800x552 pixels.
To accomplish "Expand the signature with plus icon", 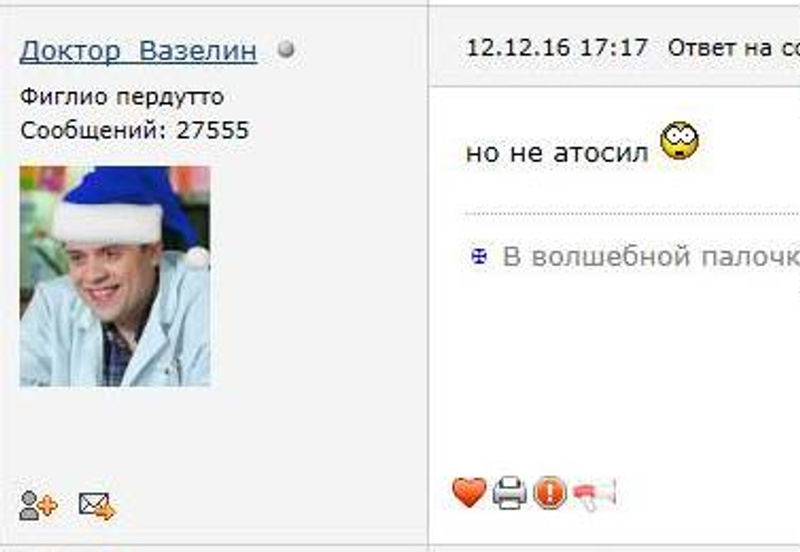I will [479, 256].
